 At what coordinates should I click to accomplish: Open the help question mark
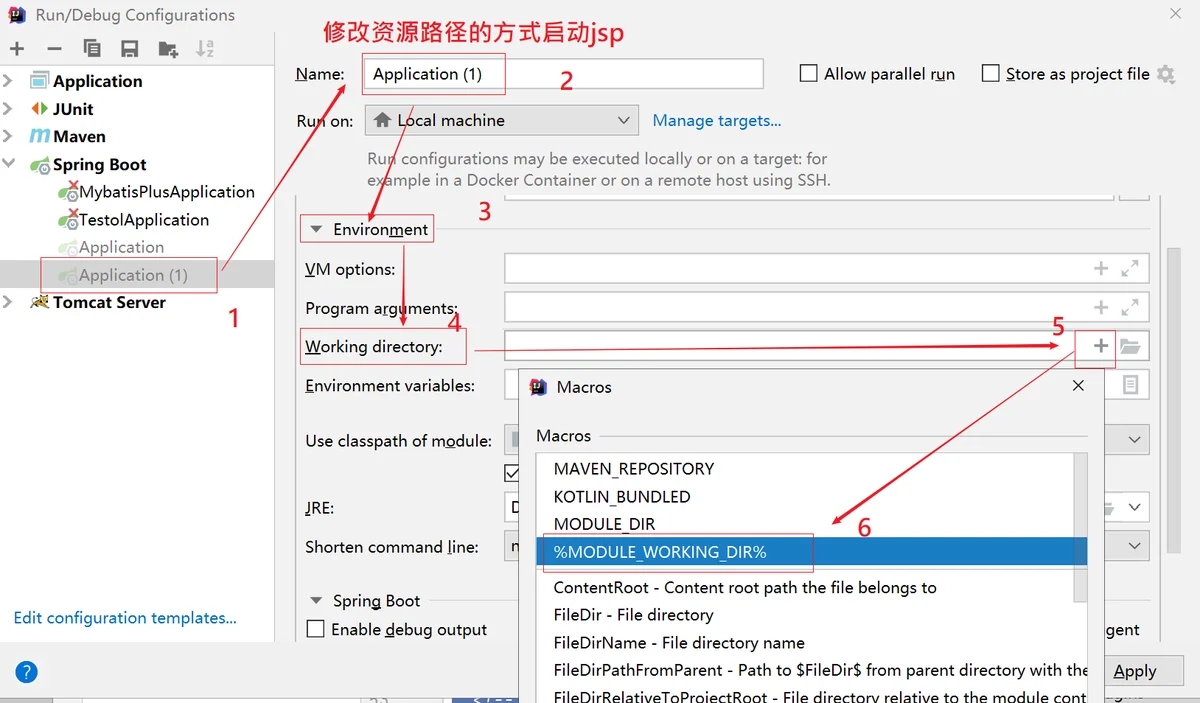[26, 672]
